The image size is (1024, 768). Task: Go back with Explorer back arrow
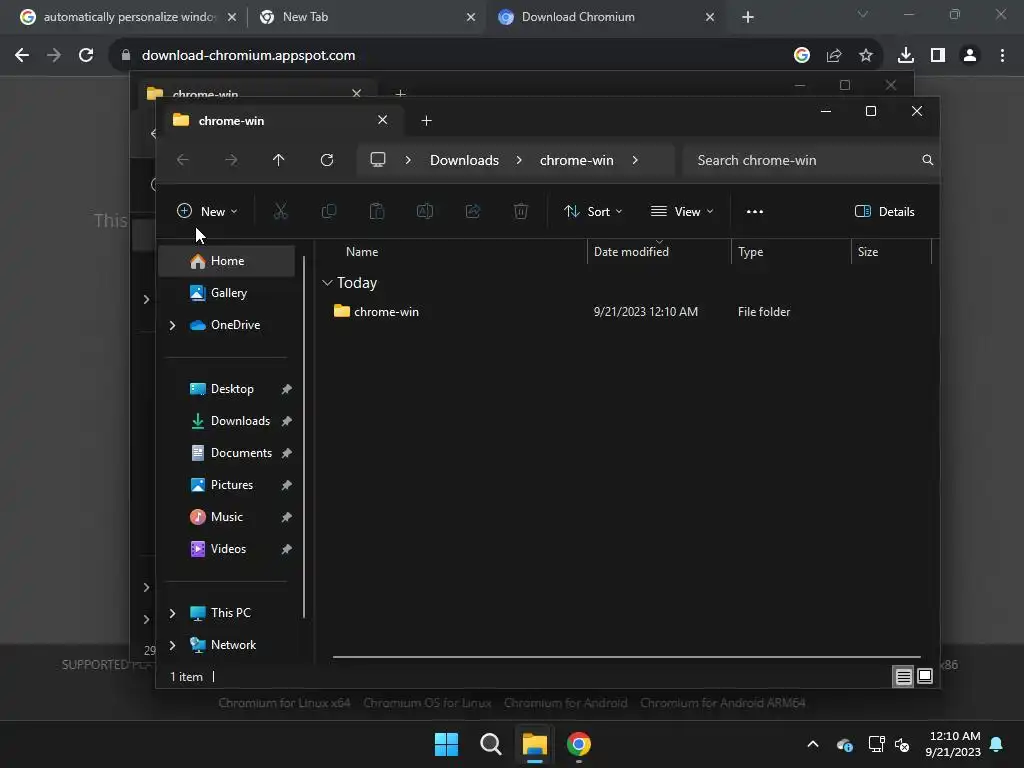click(x=183, y=160)
